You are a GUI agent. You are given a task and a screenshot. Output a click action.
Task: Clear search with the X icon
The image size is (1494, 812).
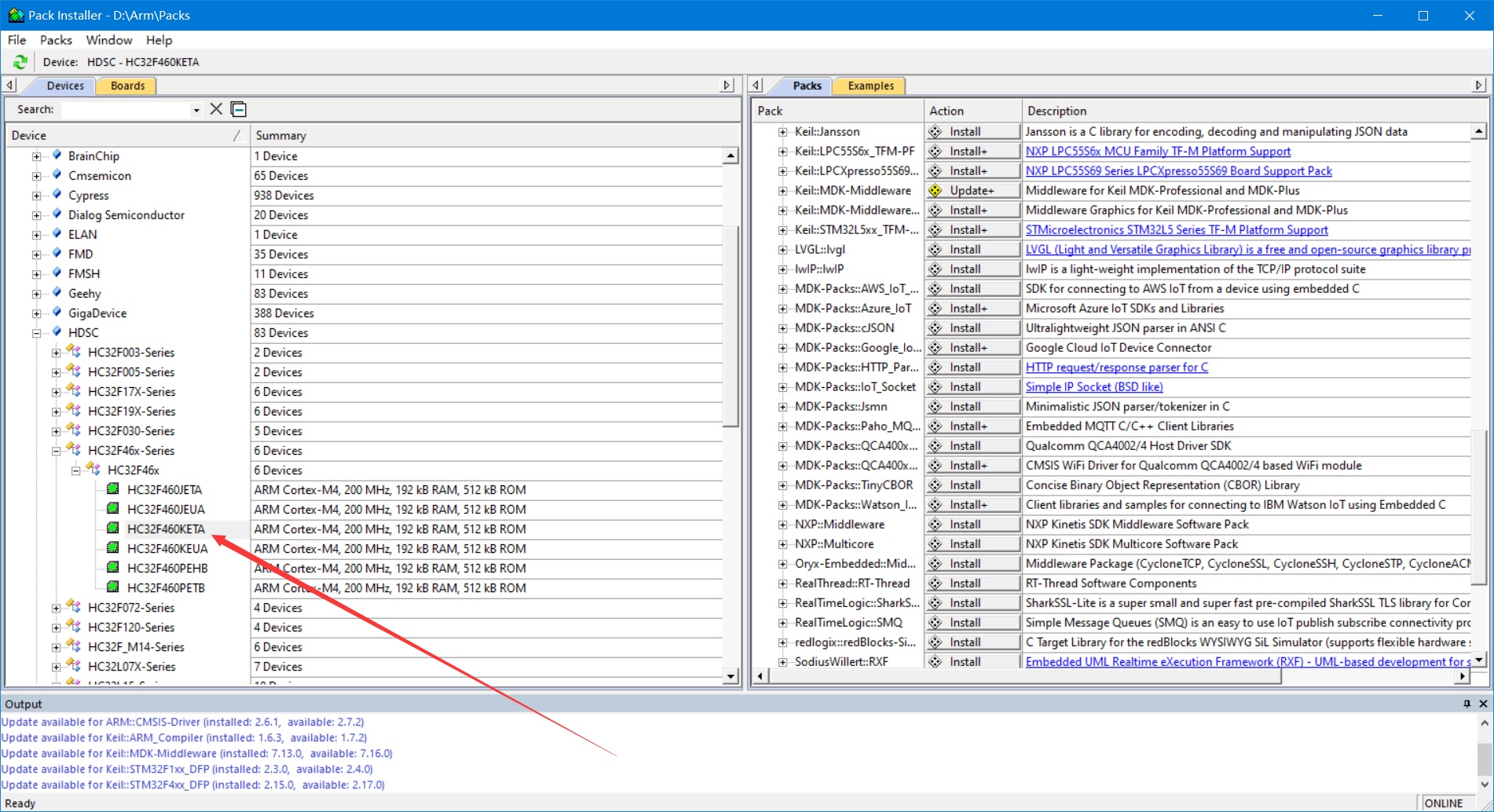216,109
